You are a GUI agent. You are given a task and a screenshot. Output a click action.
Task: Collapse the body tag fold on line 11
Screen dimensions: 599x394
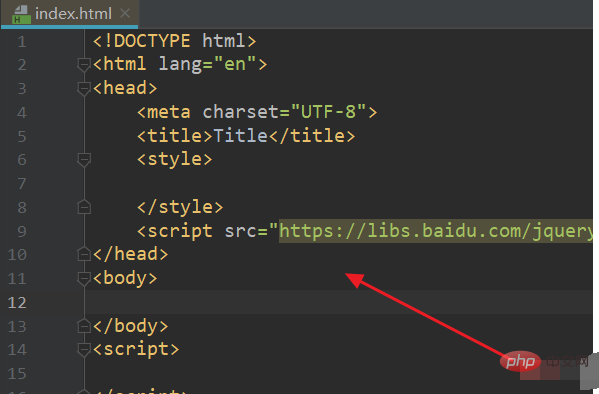click(84, 278)
